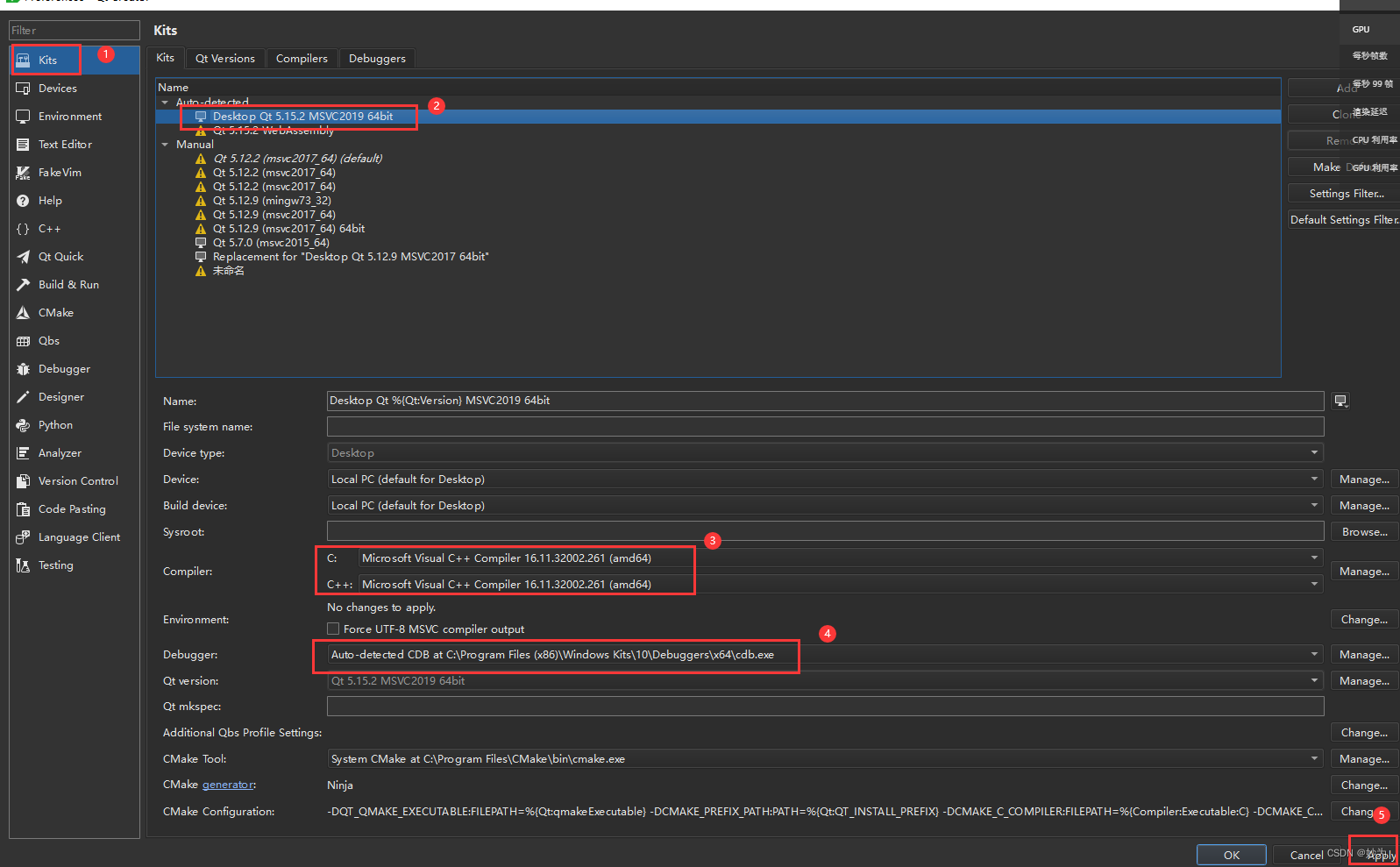Select Qt 5.12.2 (msvc2017_64) (default) kit

click(x=297, y=159)
